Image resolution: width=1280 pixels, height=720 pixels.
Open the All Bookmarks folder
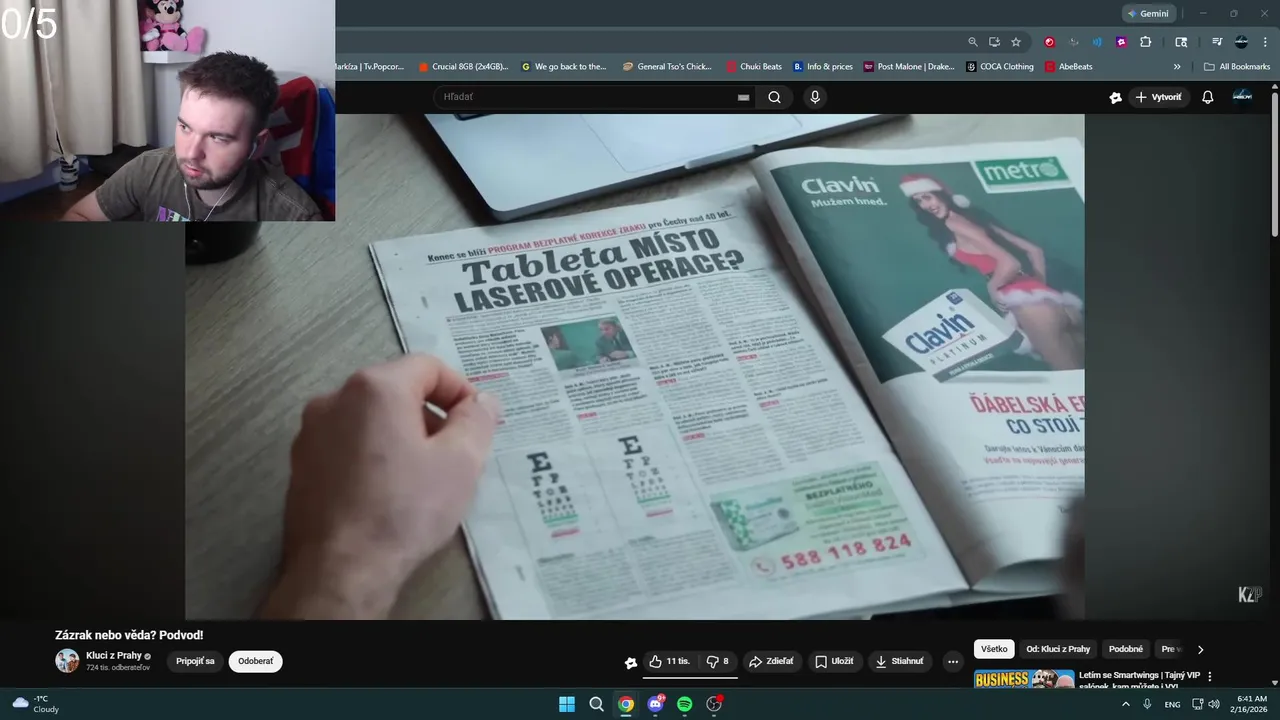pos(1237,67)
